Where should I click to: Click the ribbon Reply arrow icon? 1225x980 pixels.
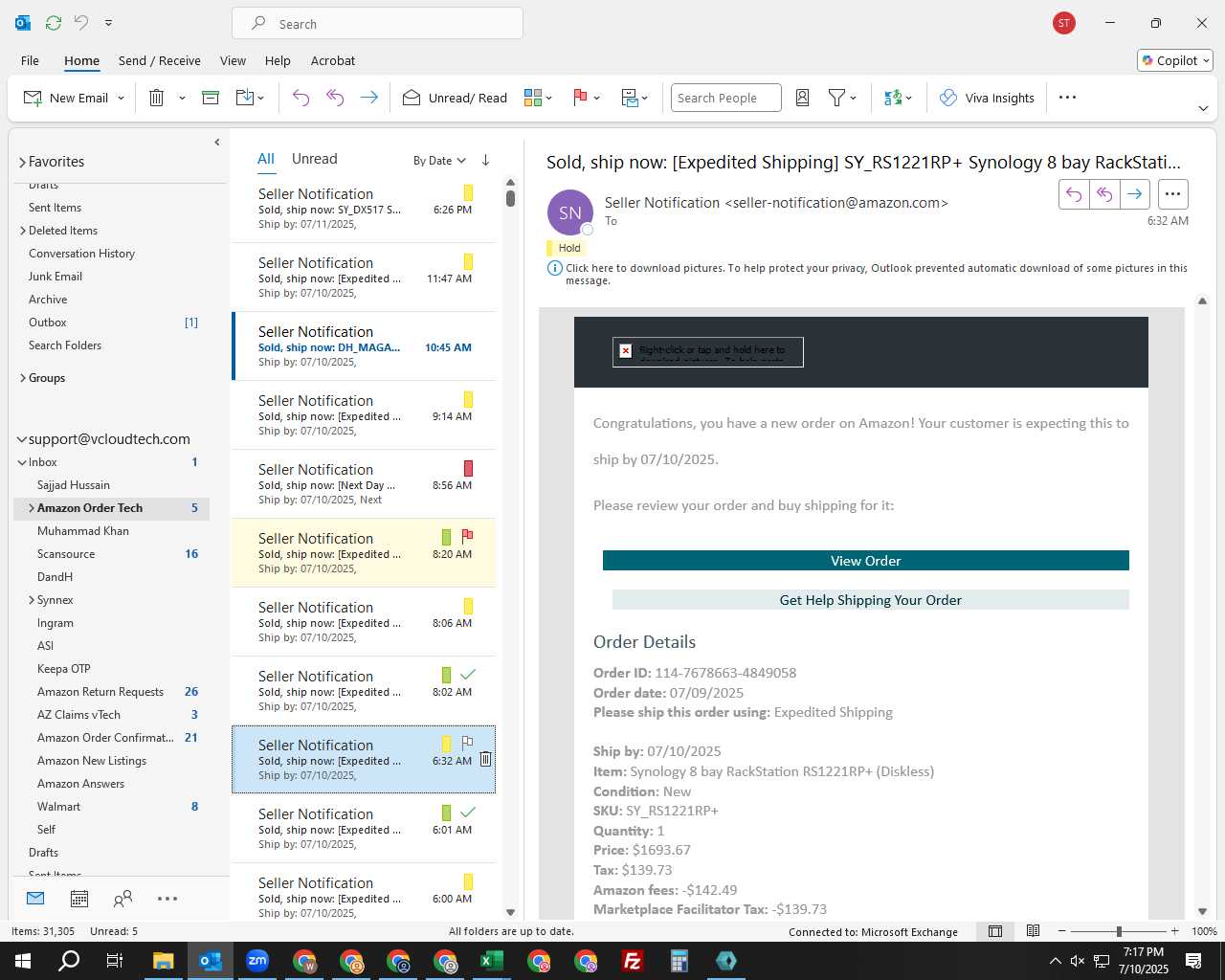[301, 98]
